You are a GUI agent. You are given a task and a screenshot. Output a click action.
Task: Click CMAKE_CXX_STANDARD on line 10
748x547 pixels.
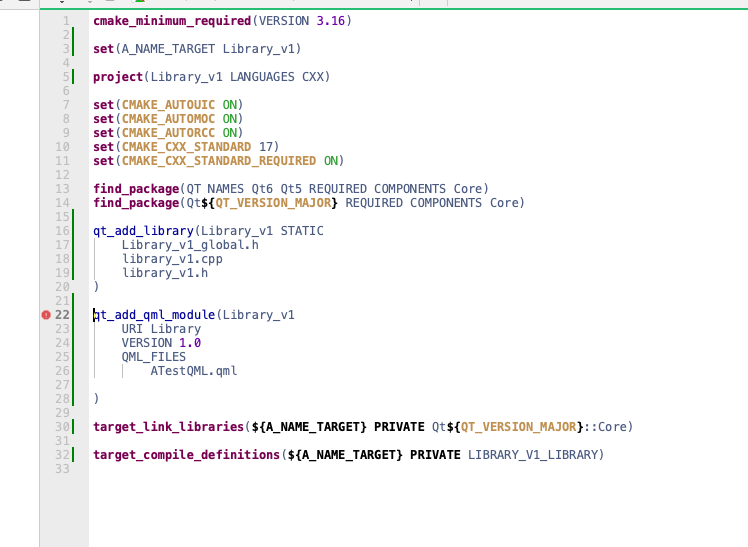(x=186, y=147)
